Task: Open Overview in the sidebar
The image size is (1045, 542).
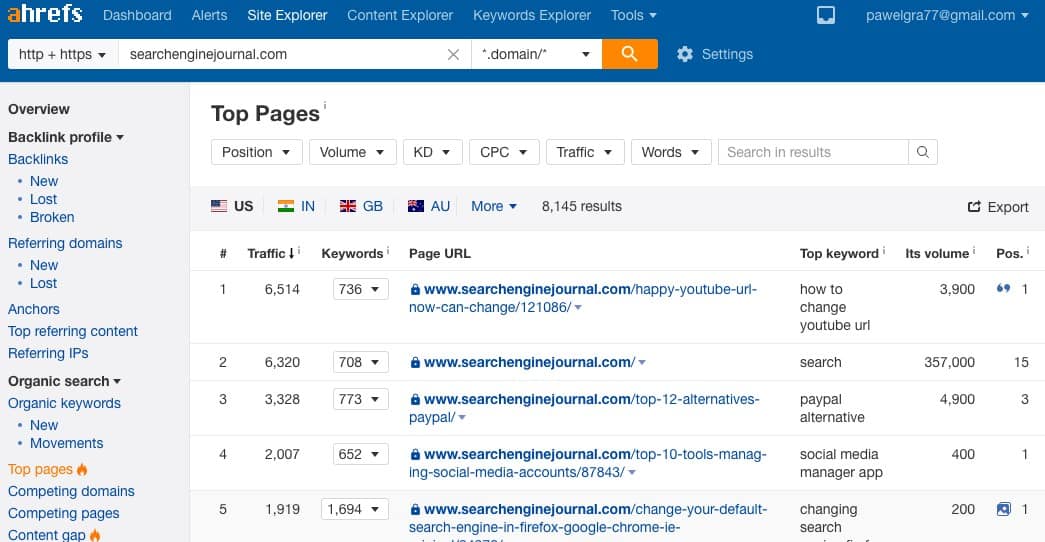Action: [x=39, y=109]
